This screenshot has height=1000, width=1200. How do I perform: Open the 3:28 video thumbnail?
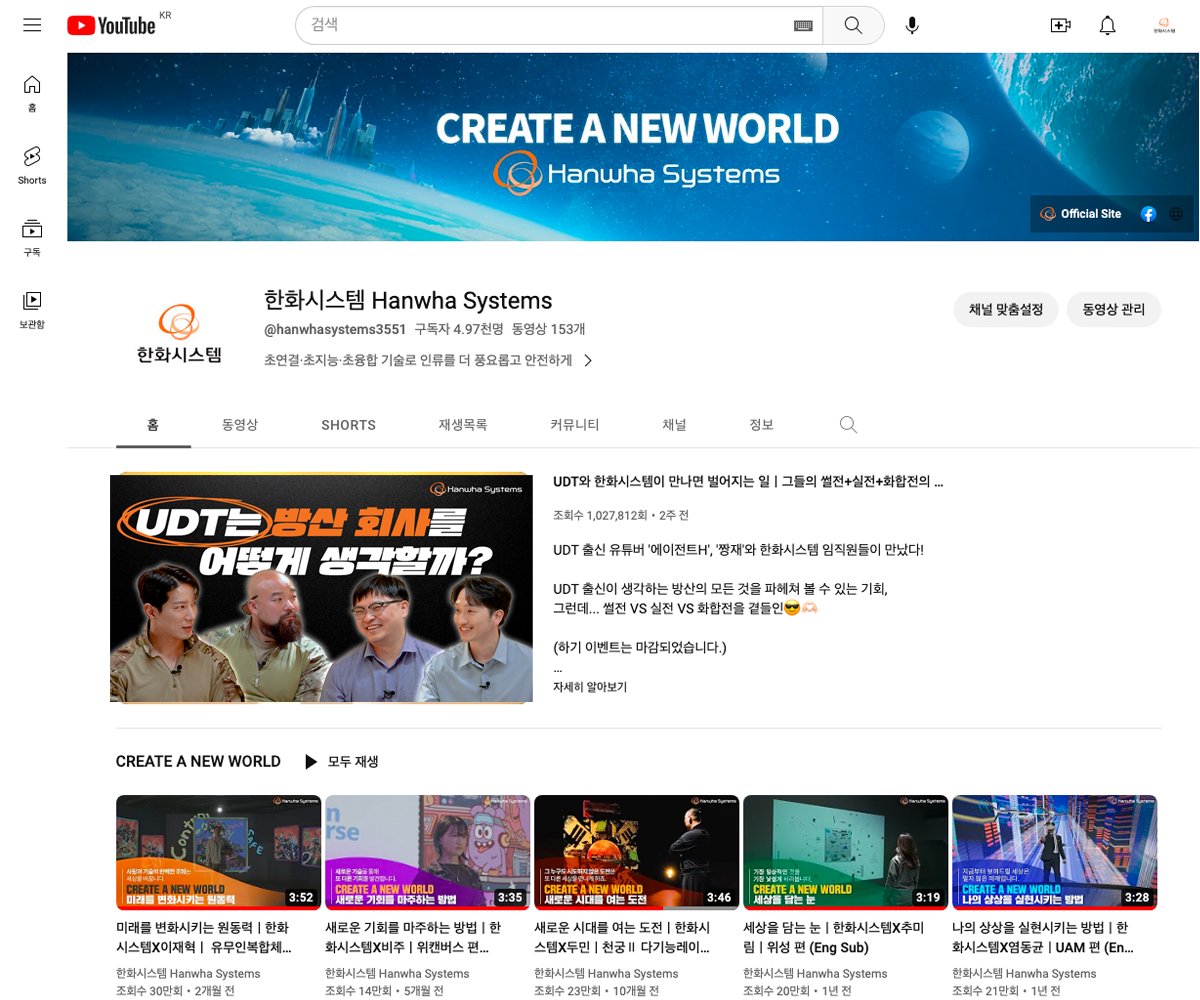click(1055, 852)
